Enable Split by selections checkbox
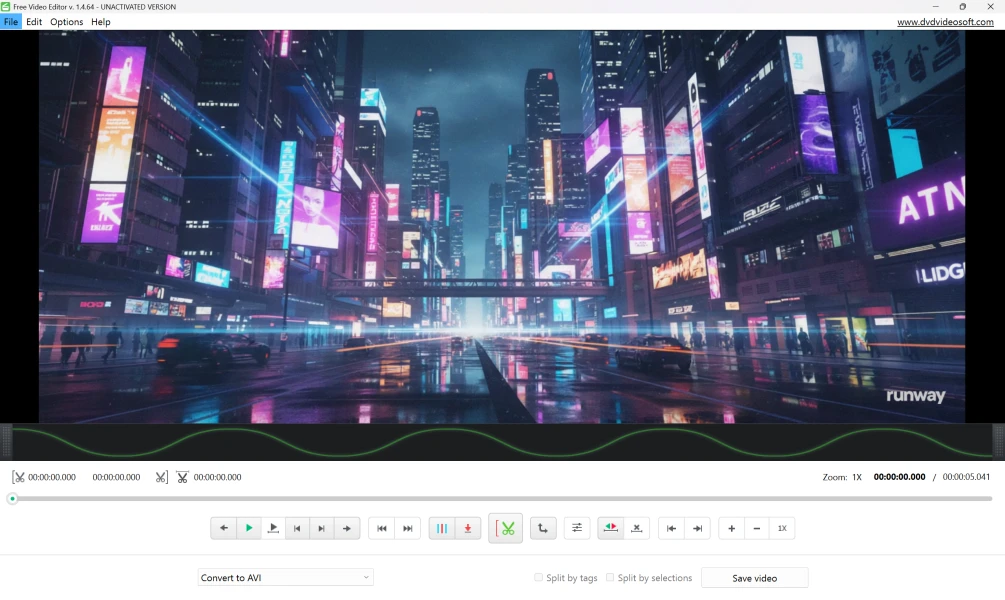This screenshot has height=600, width=1005. 610,578
